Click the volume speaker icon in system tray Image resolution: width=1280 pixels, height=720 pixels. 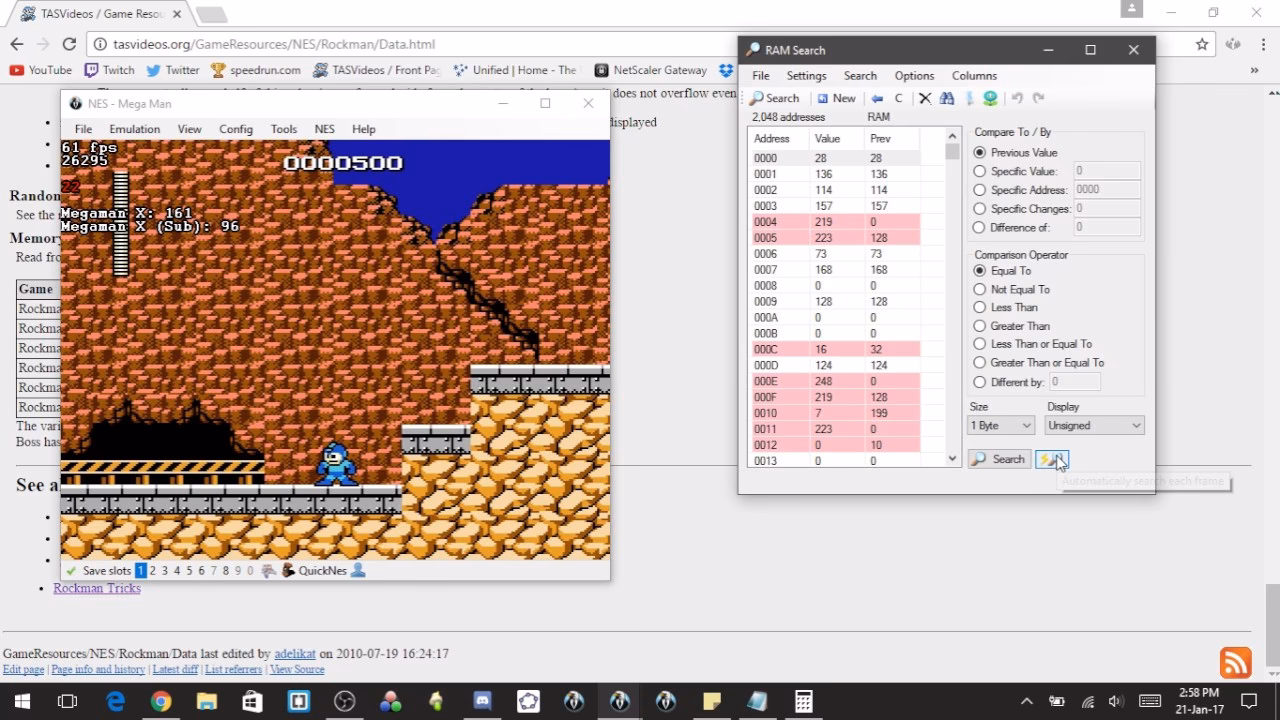coord(1116,702)
